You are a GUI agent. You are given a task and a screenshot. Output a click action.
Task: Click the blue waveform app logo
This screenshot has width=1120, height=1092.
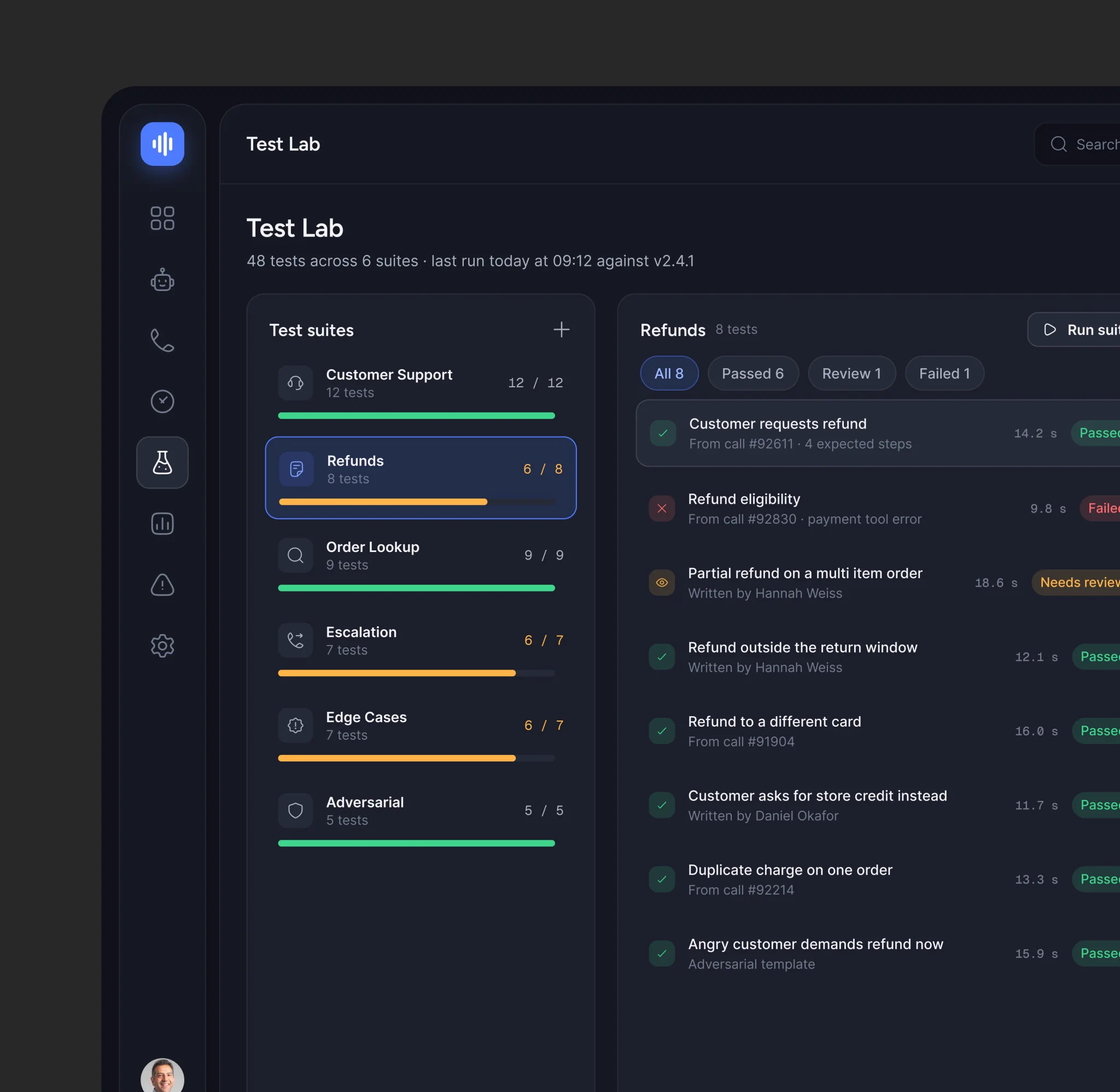point(162,144)
